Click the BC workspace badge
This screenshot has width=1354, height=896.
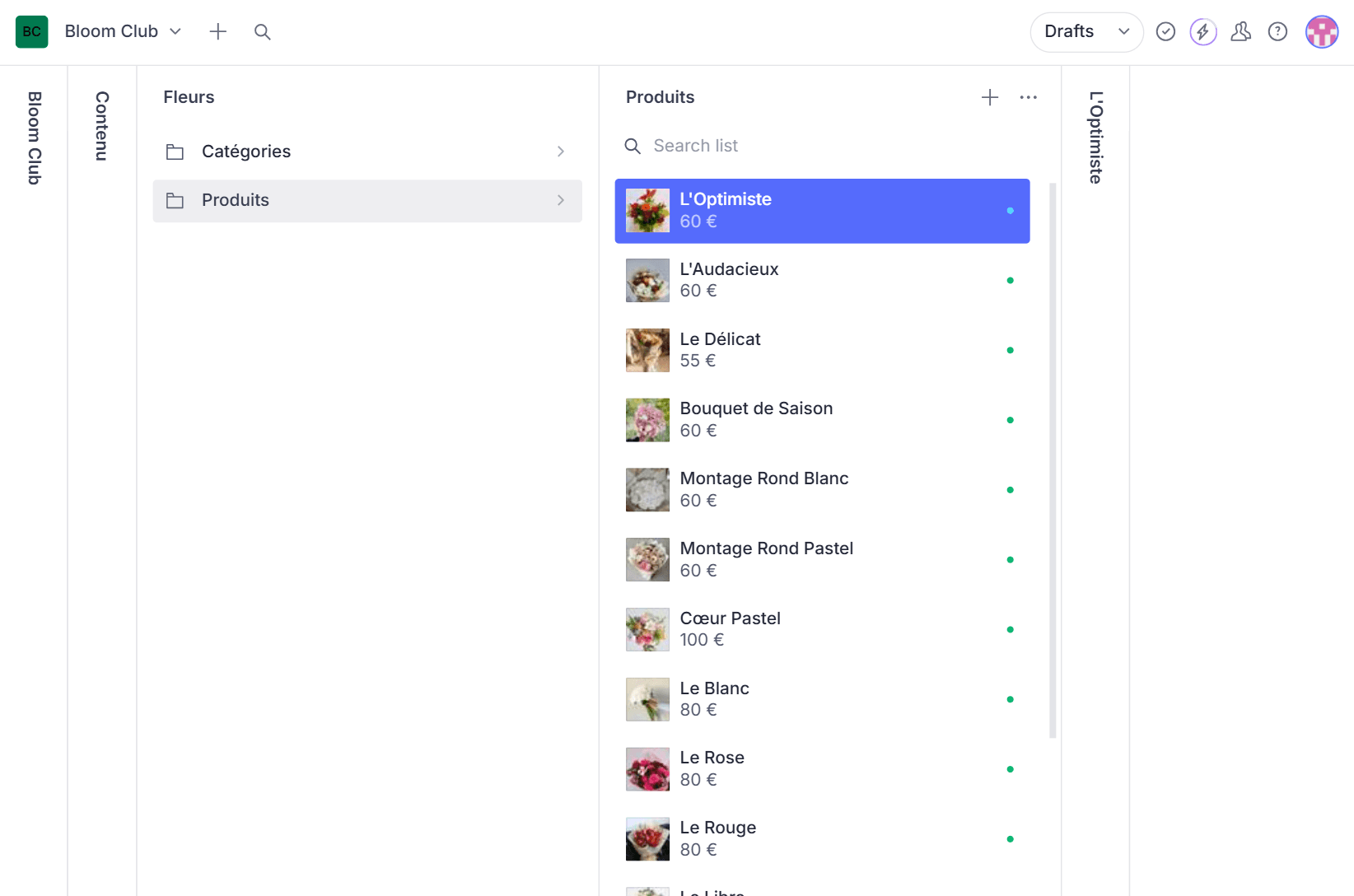31,31
